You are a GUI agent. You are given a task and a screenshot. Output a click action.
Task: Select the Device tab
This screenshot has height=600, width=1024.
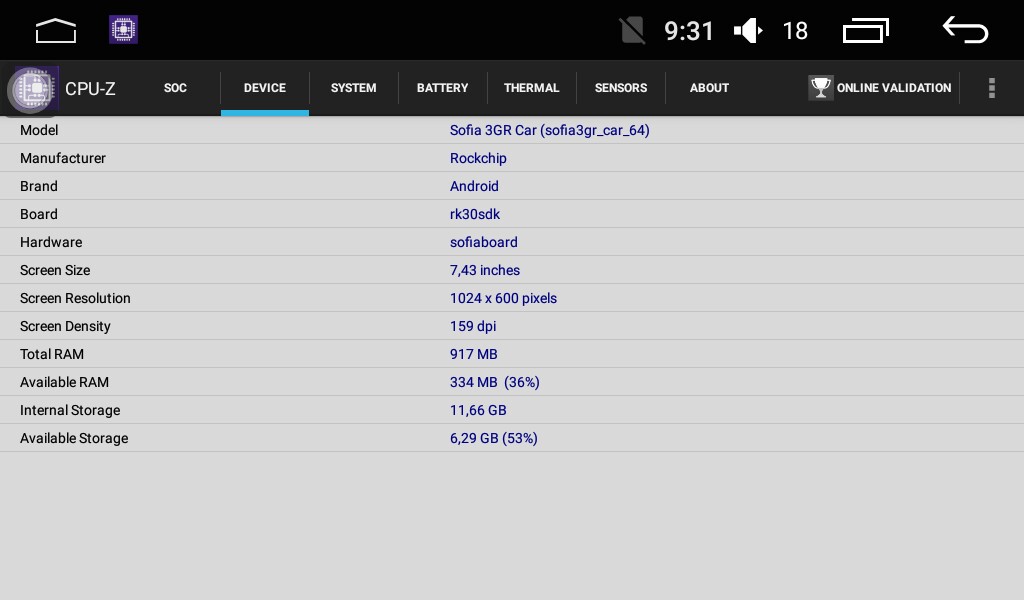click(x=264, y=88)
